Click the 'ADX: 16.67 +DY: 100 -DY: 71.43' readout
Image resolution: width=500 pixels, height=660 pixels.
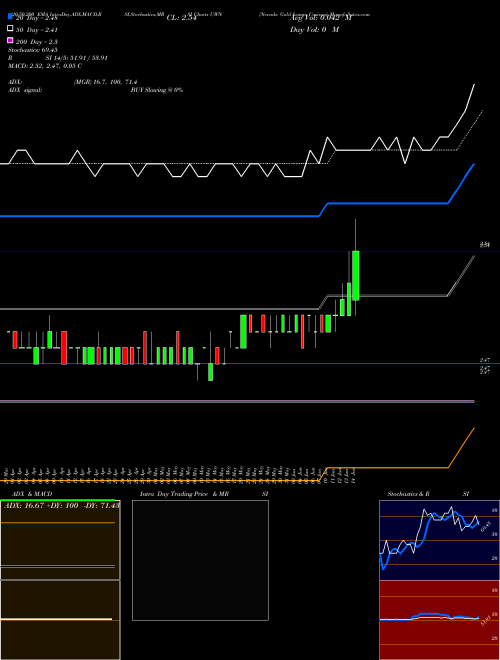pos(62,505)
